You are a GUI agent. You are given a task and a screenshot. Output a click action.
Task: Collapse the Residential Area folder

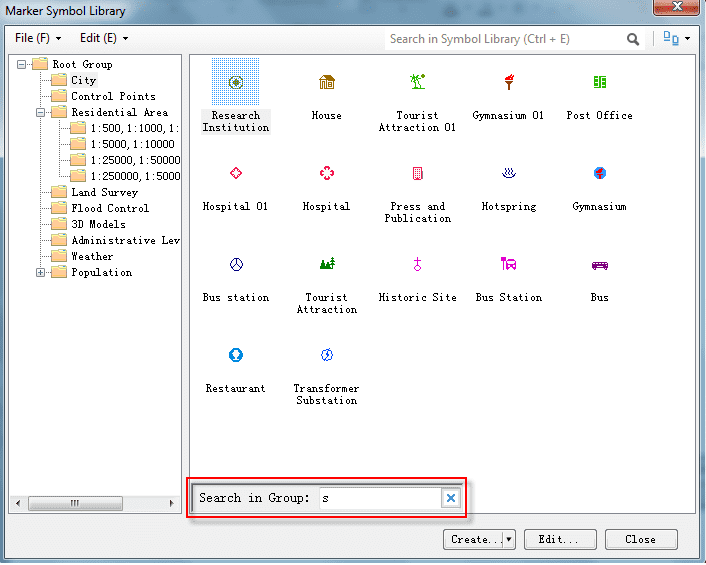click(41, 112)
